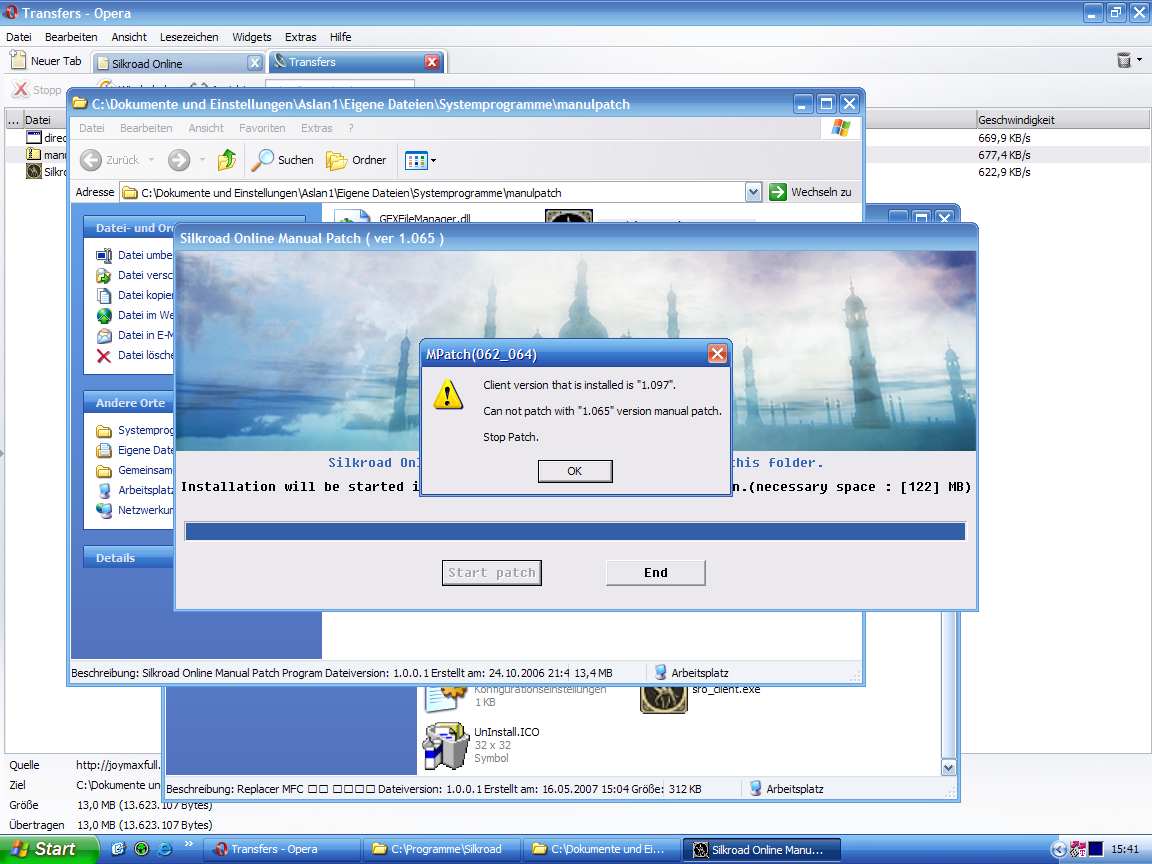Click the Adresse path field of manulpatch

pyautogui.click(x=433, y=192)
